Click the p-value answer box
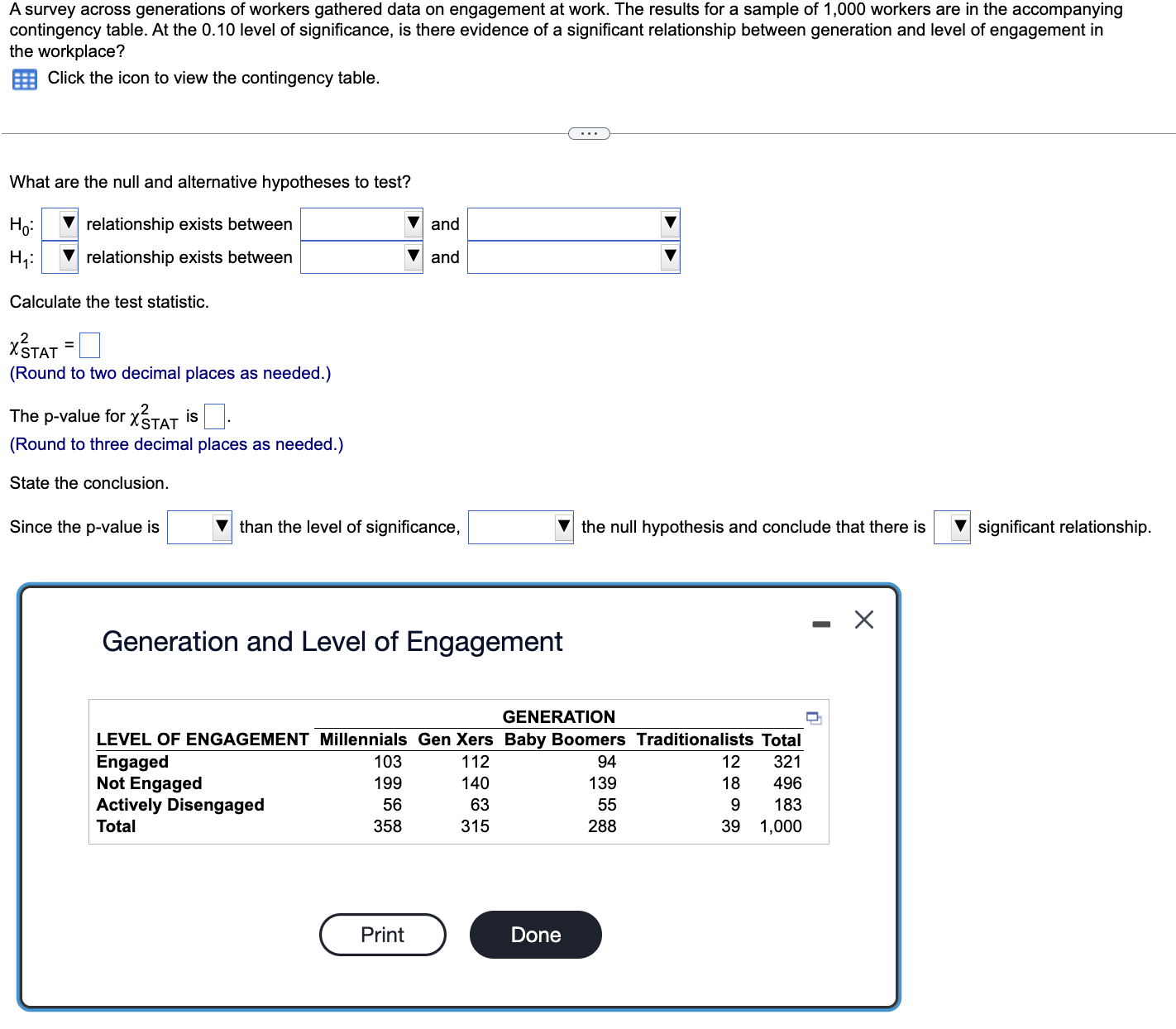The image size is (1176, 1029). 213,416
